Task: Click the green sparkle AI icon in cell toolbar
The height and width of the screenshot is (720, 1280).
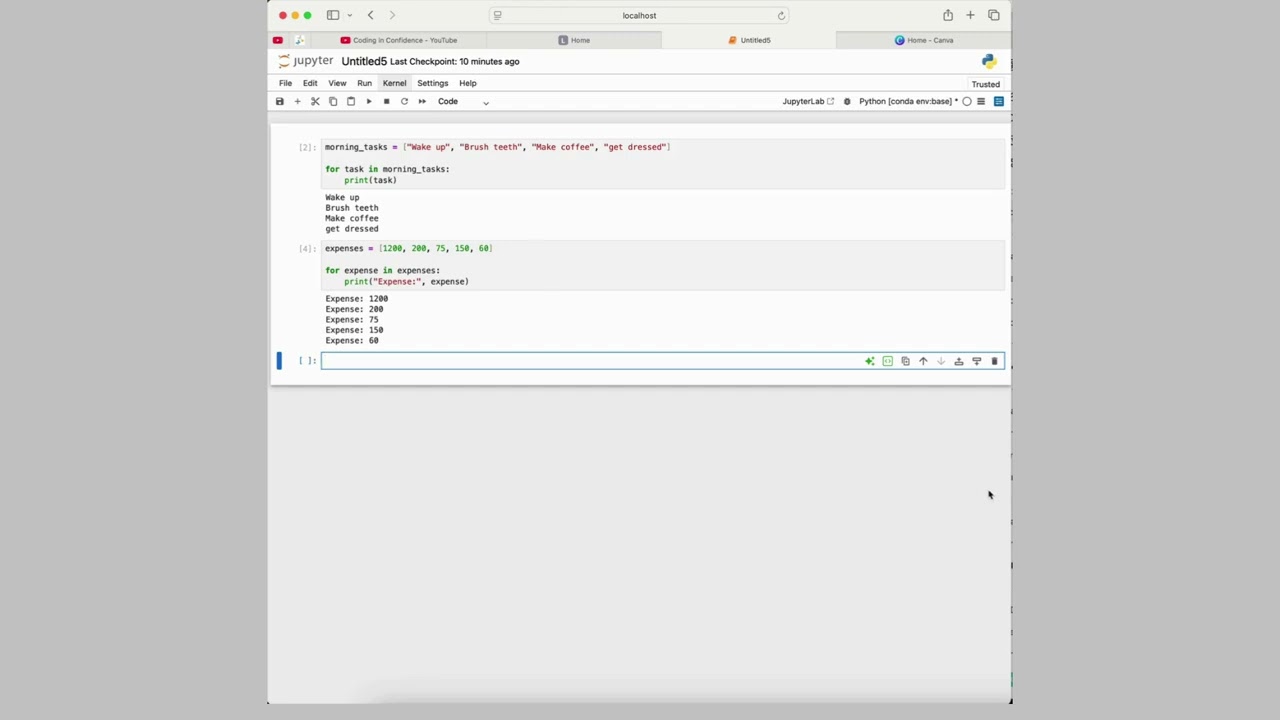Action: click(x=870, y=361)
